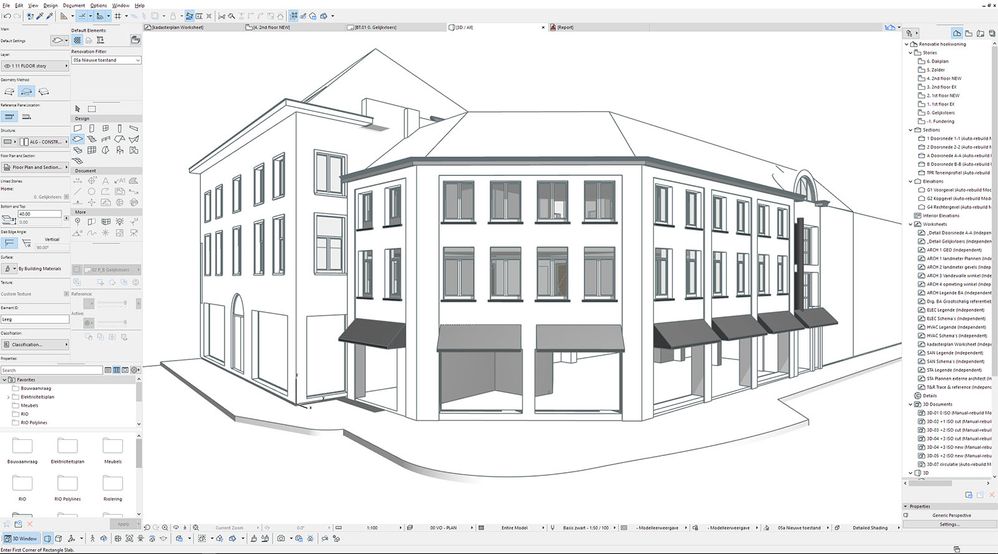Viewport: 998px width, 554px height.
Task: Select the Lamp tool in More section
Action: 120,222
